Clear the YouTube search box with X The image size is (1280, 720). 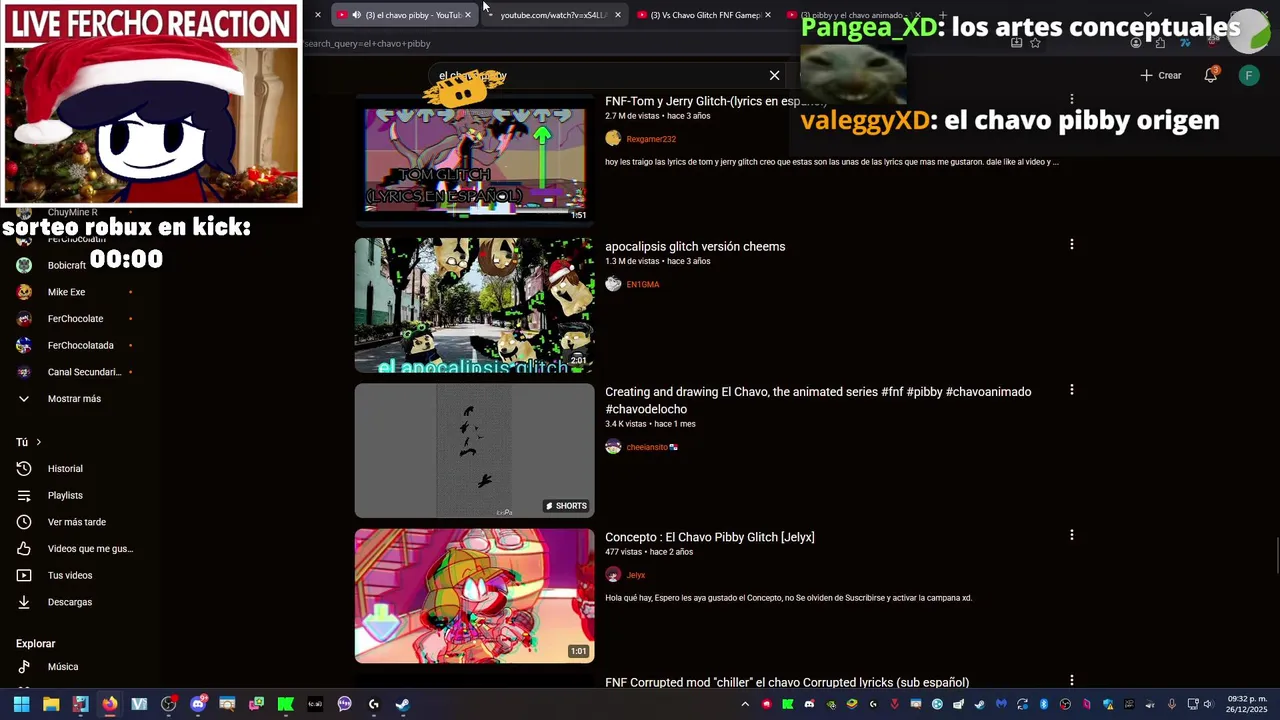tap(774, 75)
